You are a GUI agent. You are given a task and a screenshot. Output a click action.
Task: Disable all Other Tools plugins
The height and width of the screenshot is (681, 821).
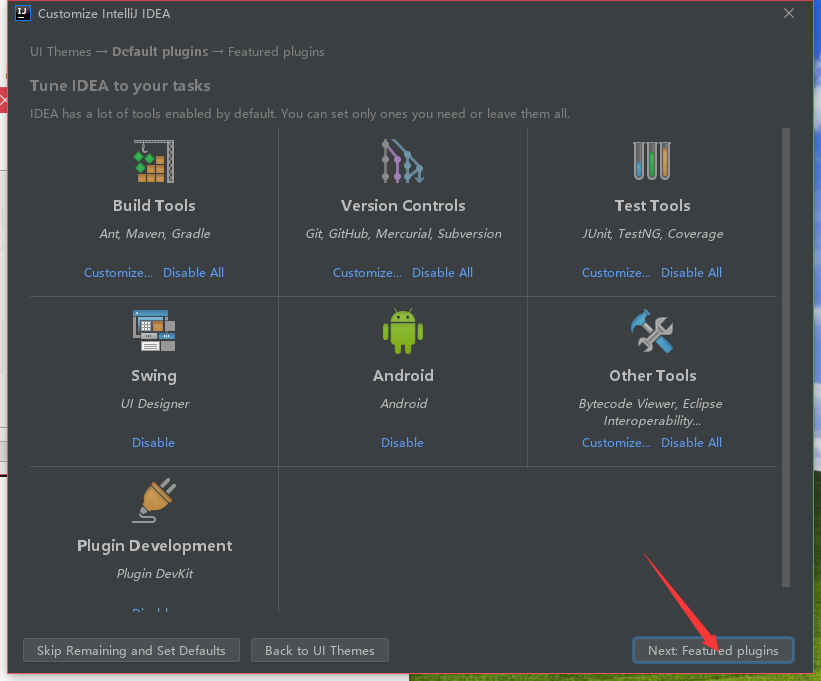(x=691, y=443)
